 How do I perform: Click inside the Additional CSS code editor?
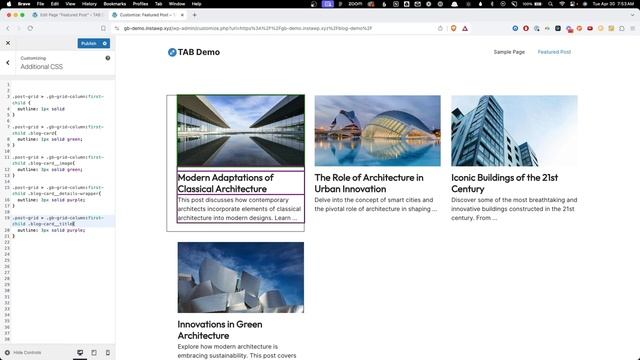pyautogui.click(x=58, y=212)
